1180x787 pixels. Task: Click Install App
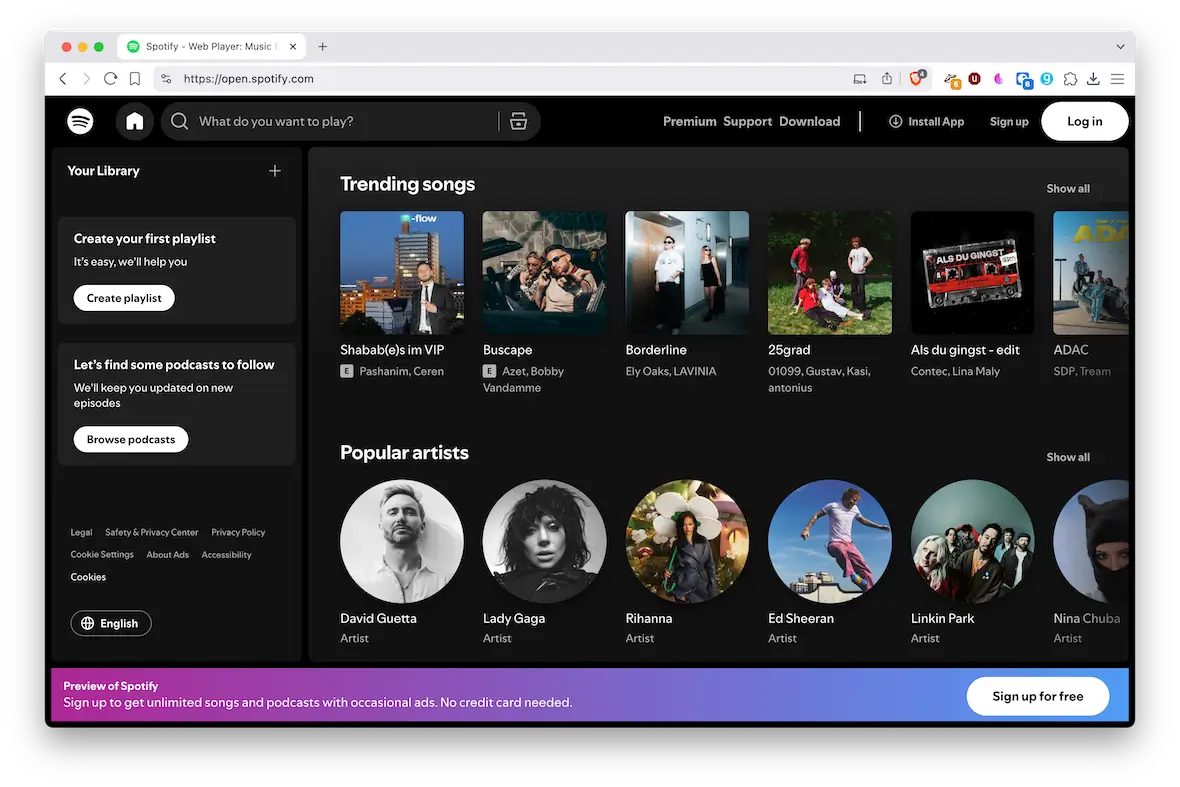926,121
